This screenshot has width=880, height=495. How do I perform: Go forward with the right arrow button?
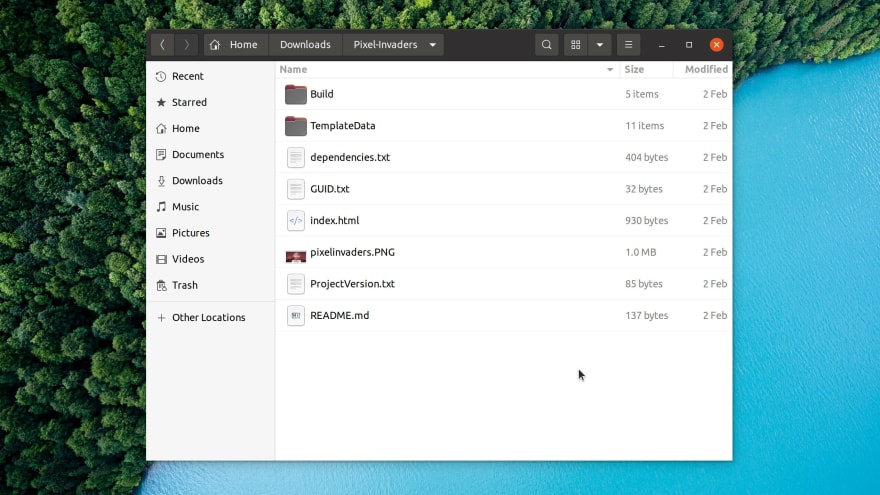pyautogui.click(x=186, y=45)
